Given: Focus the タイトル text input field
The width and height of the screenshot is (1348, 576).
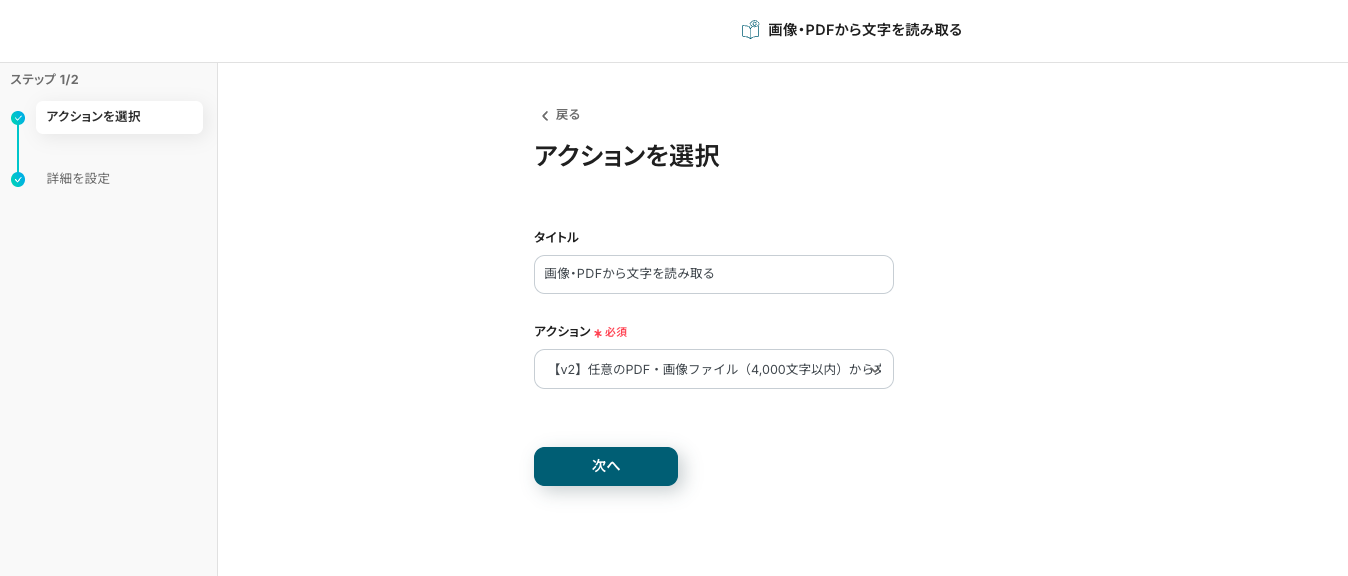Looking at the screenshot, I should pyautogui.click(x=713, y=274).
